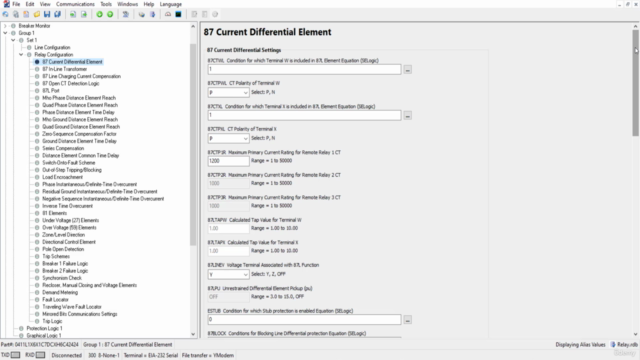Screen dimensions: 640x360
Task: Expand the Breaker Monitor tree node
Action: tap(5, 26)
